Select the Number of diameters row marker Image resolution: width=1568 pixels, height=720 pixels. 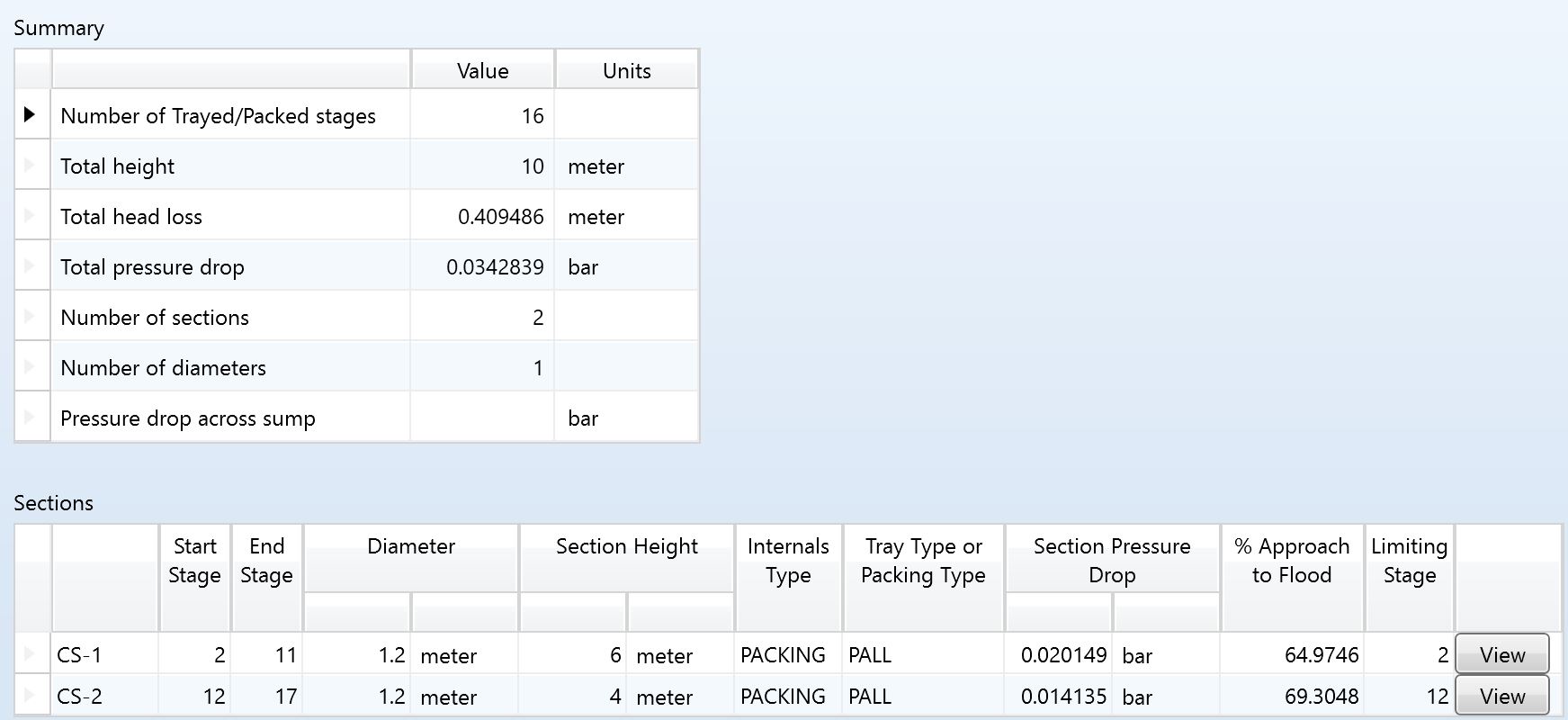31,367
